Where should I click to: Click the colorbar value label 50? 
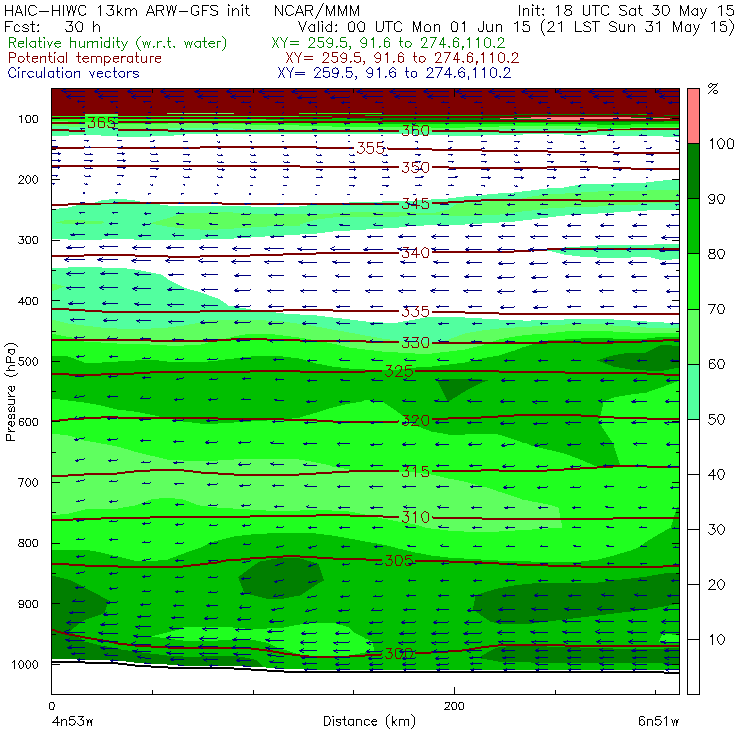tap(716, 420)
